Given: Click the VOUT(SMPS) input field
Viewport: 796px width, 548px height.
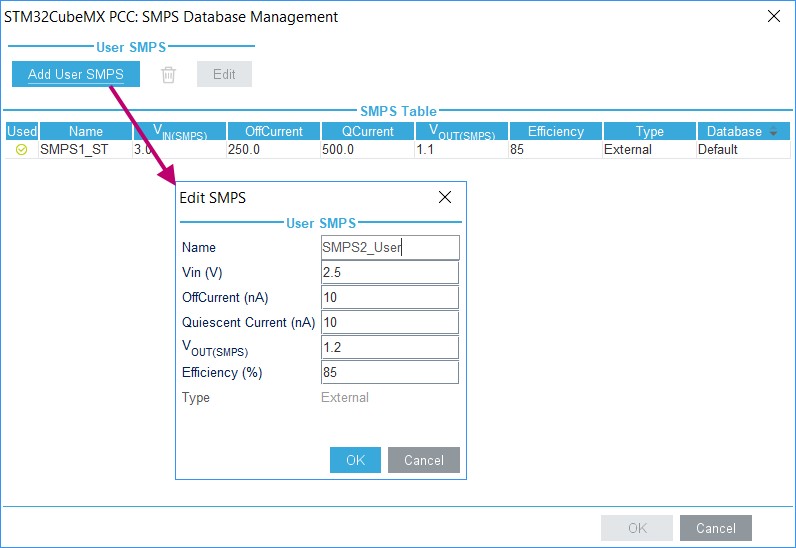Looking at the screenshot, I should click(390, 347).
